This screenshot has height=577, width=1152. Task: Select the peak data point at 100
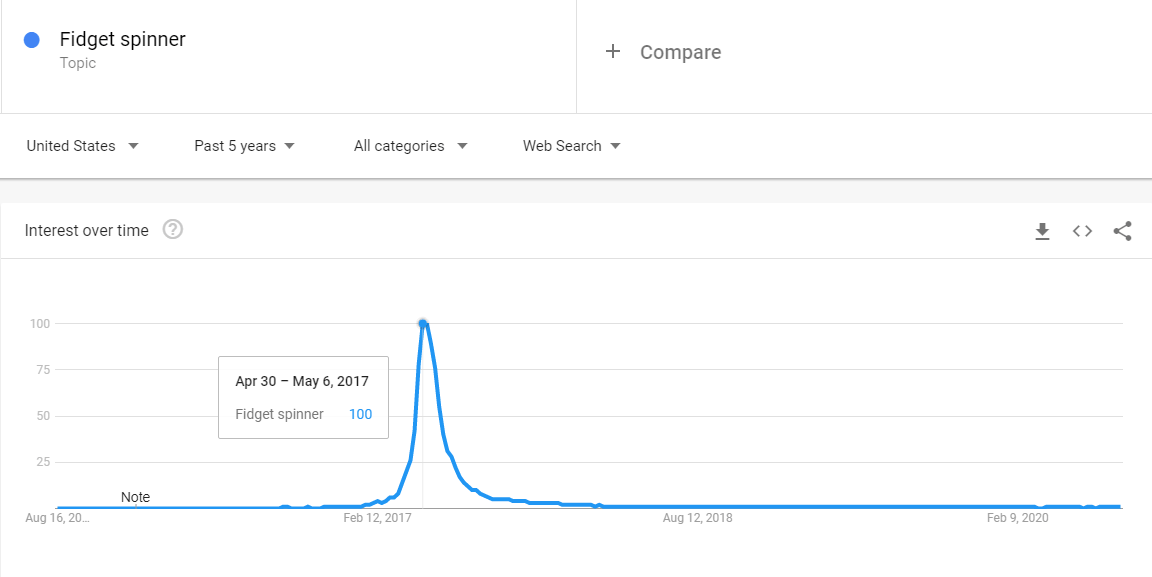422,323
